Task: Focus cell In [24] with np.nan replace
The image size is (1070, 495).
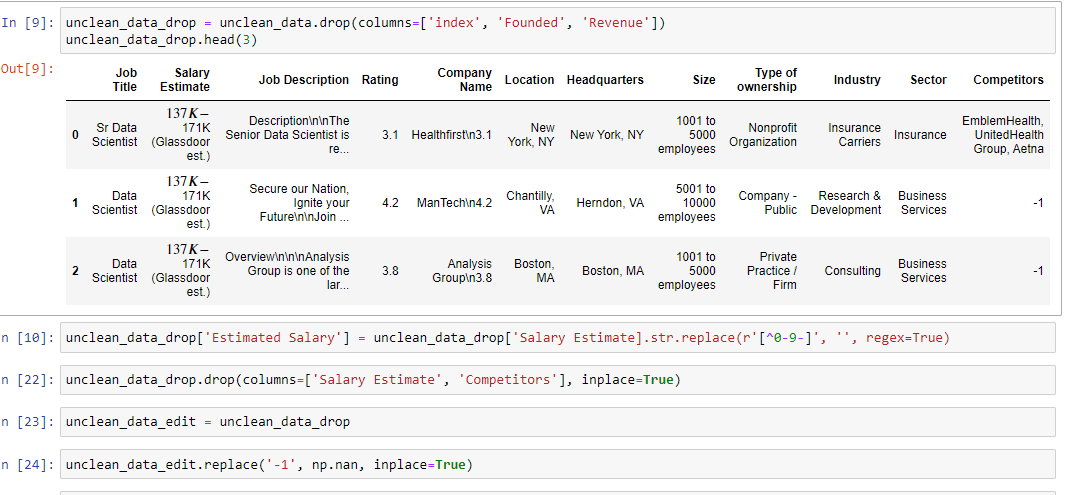Action: [557, 465]
